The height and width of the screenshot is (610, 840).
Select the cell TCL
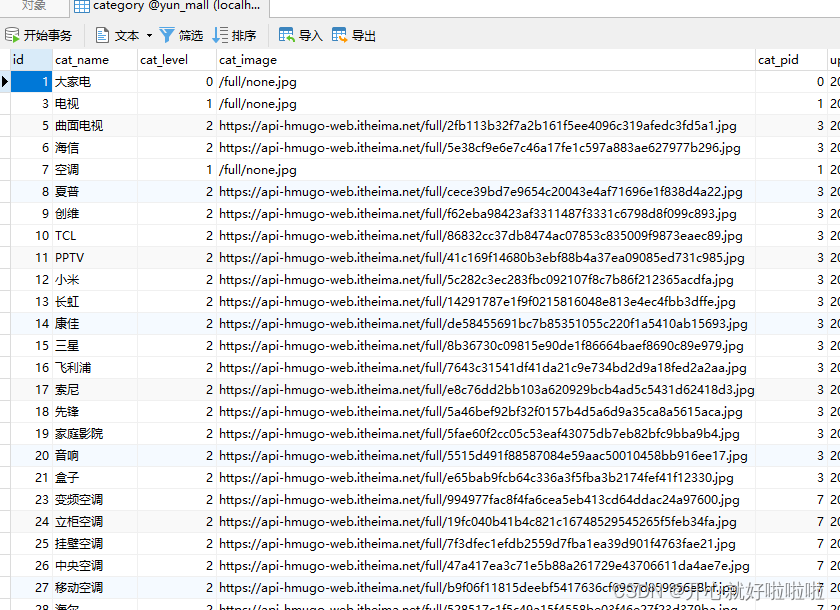point(95,235)
